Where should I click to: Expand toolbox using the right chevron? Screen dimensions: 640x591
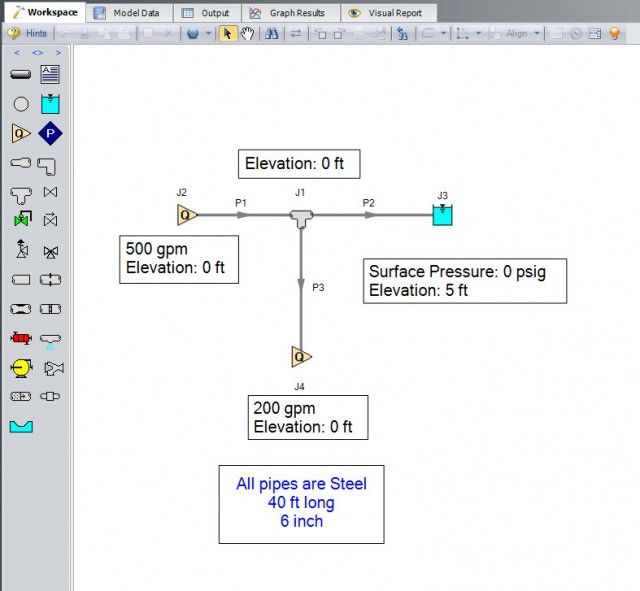point(58,52)
